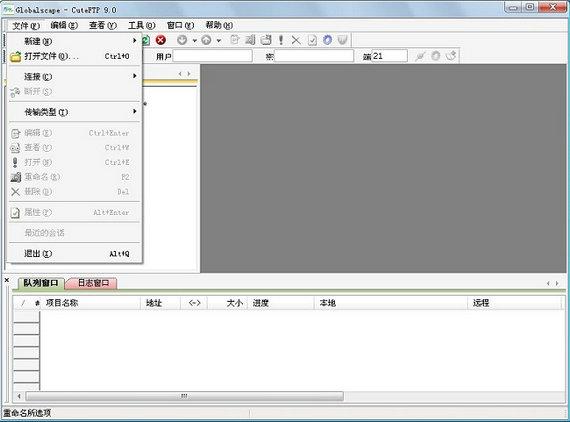Screen dimensions: 570x422
Task: Click the 用户 username input field
Action: tap(212, 56)
